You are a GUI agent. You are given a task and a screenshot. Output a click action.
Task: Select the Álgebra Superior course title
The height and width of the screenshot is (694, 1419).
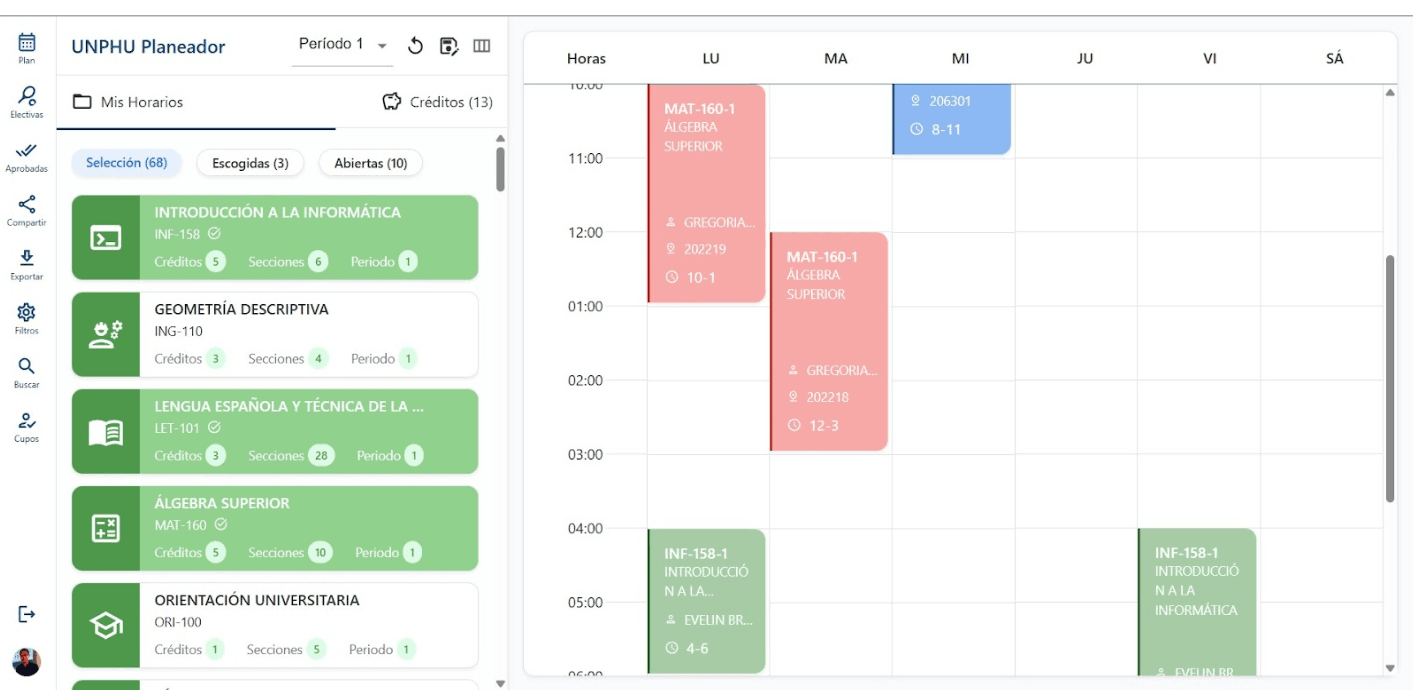point(222,504)
